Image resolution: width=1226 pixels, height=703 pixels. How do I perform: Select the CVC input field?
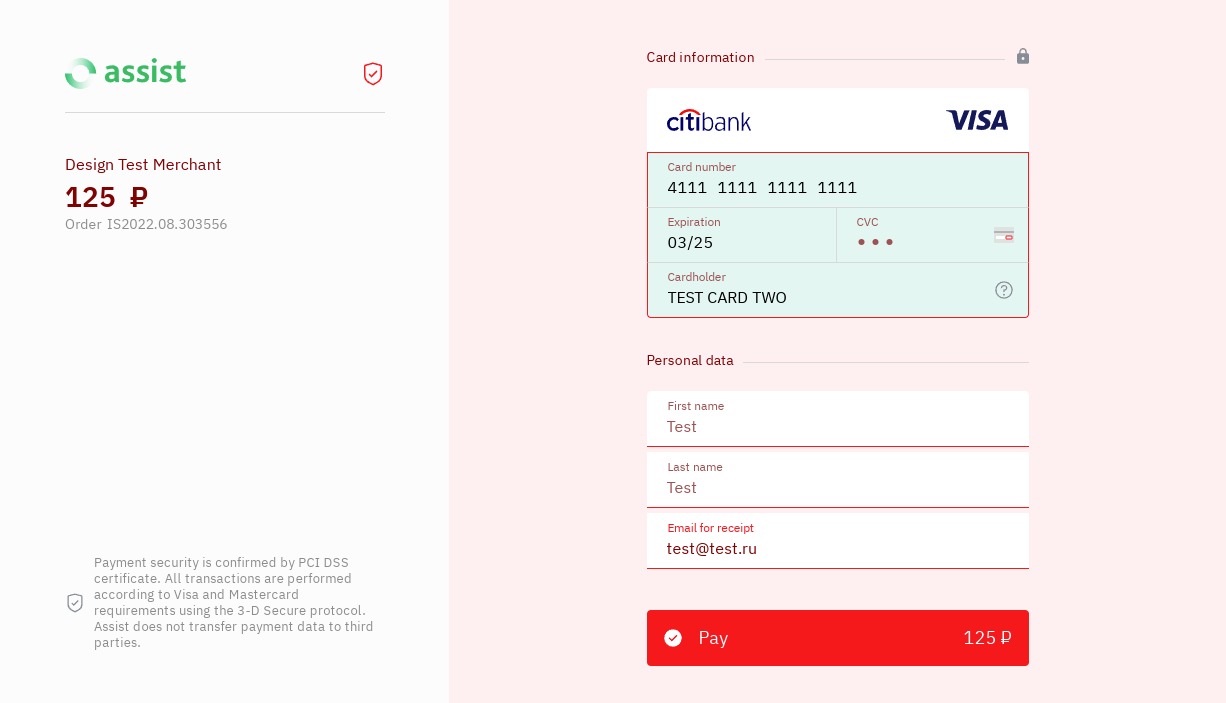[x=915, y=242]
